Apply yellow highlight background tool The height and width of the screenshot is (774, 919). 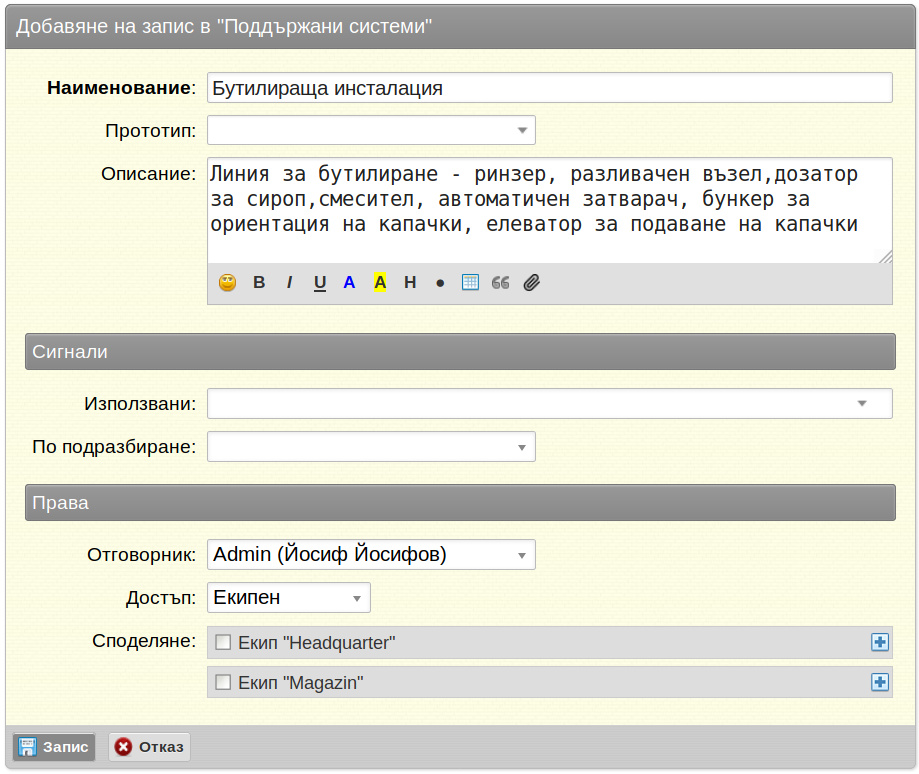coord(380,282)
